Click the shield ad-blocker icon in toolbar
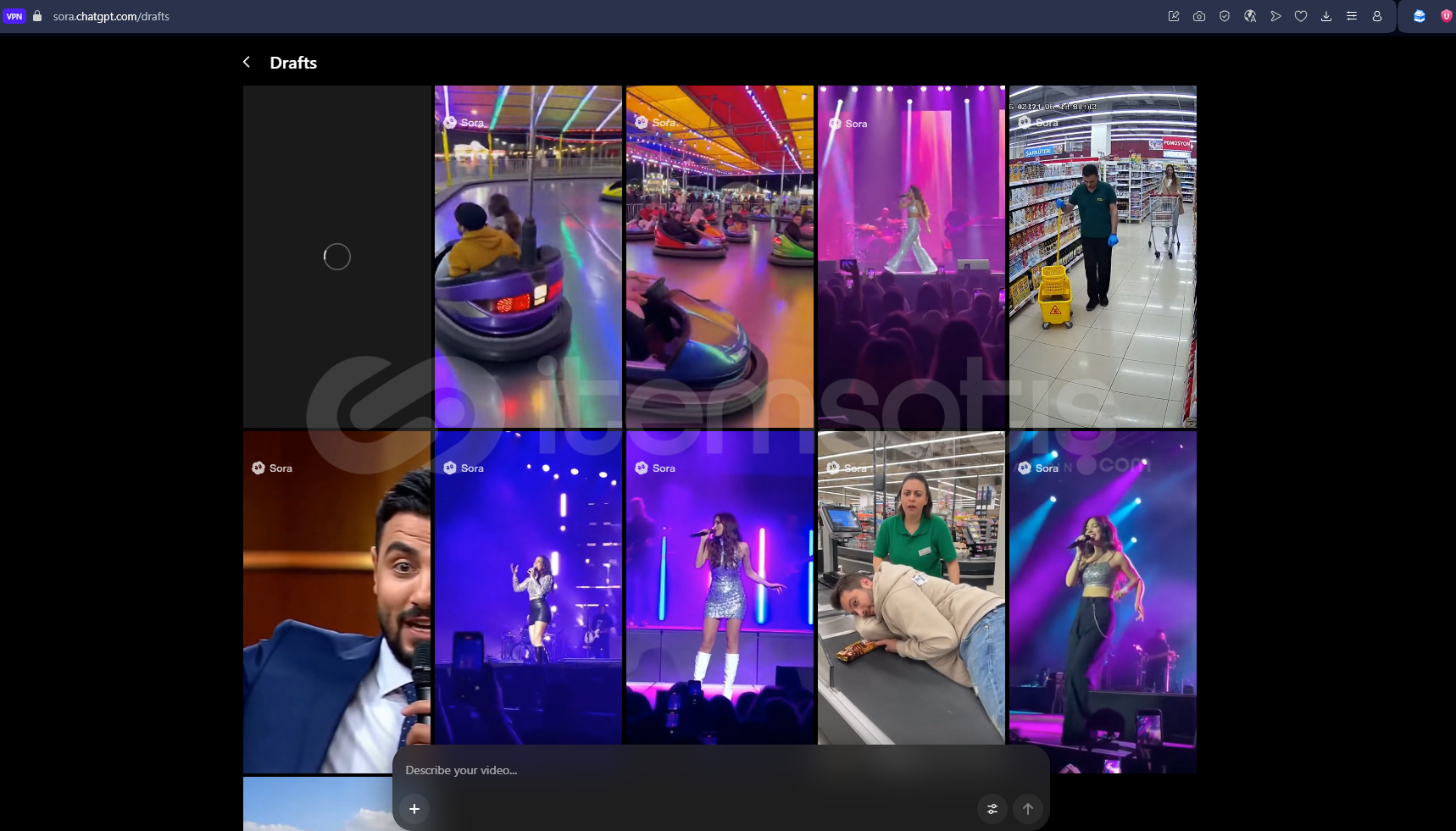Viewport: 1456px width, 831px height. [1225, 16]
